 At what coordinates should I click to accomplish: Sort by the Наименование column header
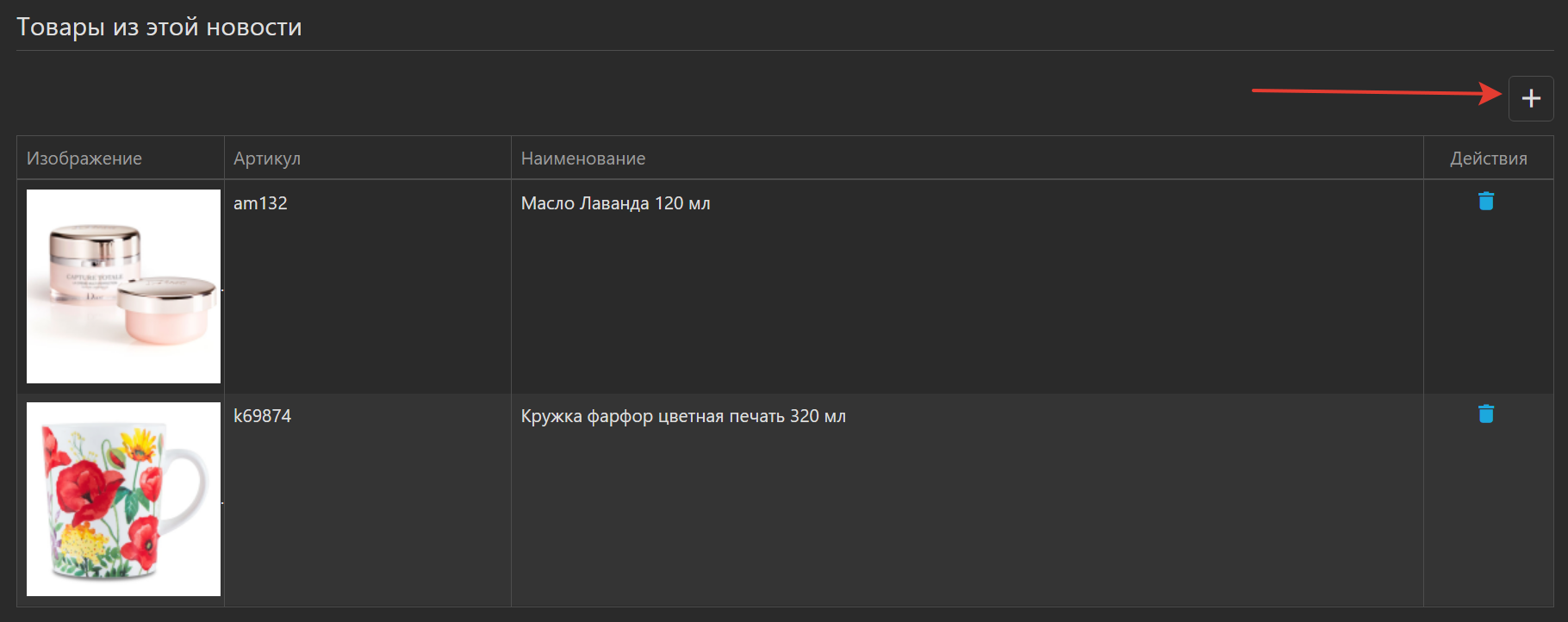click(583, 159)
